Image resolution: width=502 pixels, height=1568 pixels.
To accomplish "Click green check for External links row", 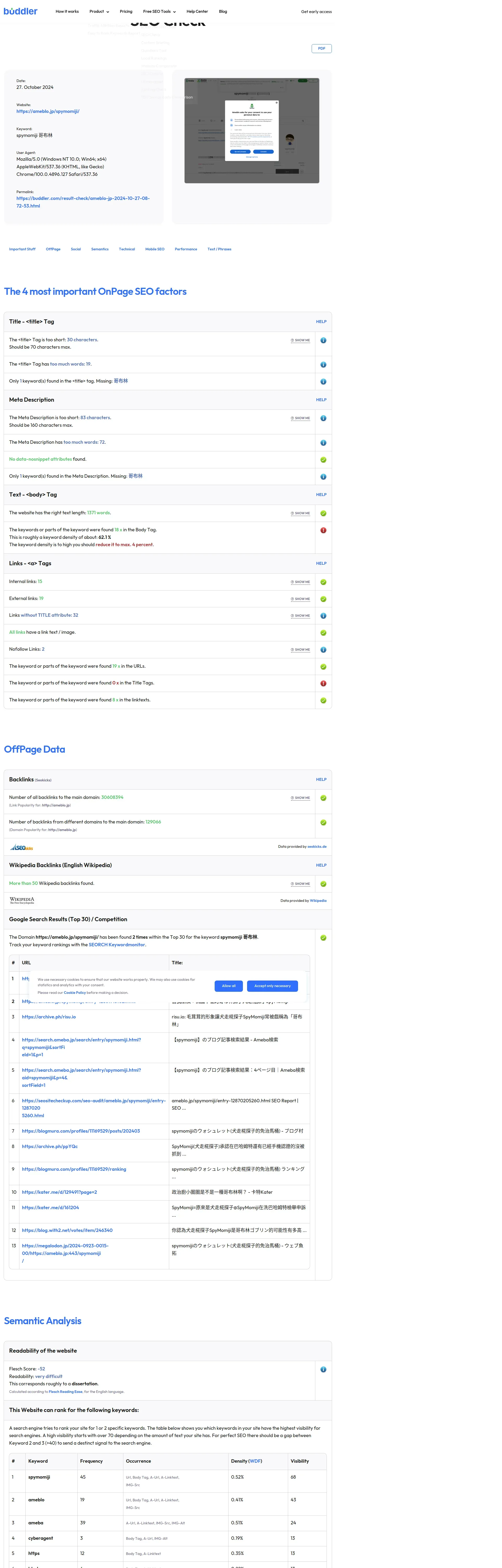I will 323,599.
